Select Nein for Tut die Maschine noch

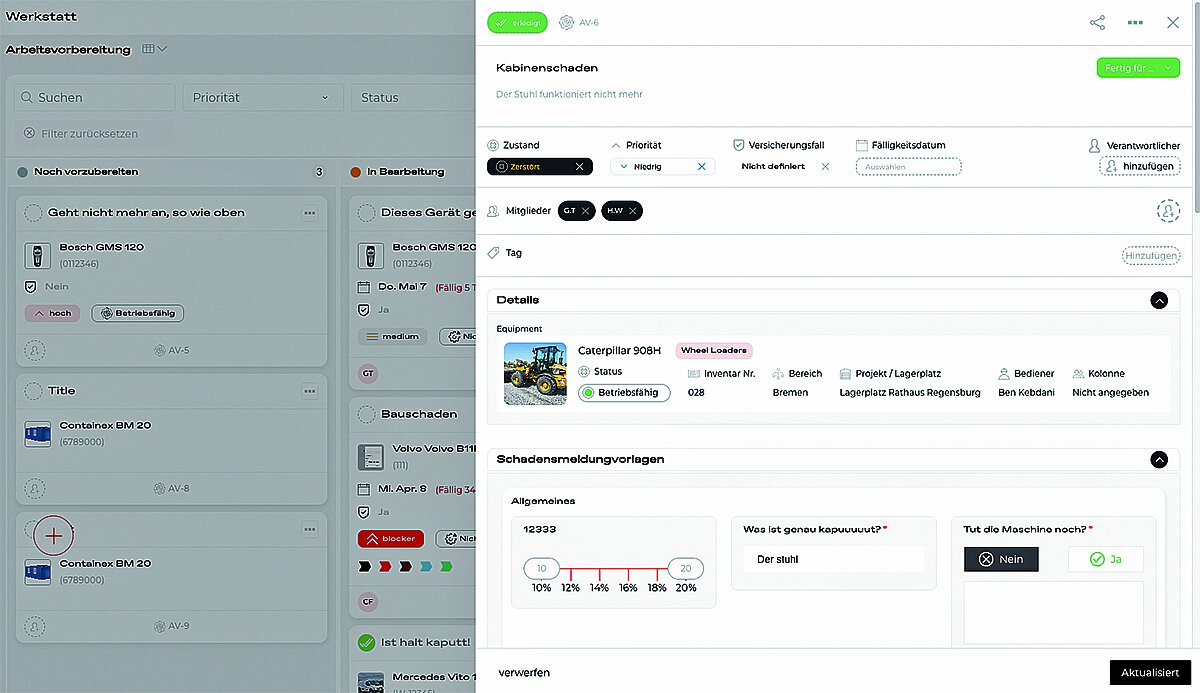click(x=1001, y=559)
